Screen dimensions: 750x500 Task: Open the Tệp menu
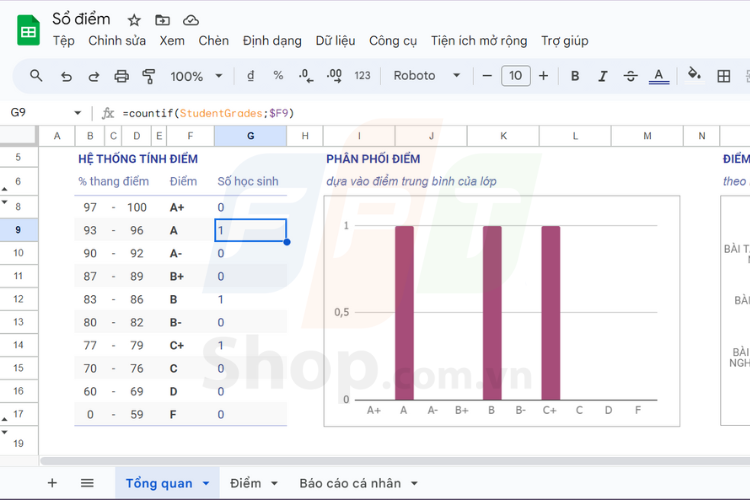click(64, 41)
